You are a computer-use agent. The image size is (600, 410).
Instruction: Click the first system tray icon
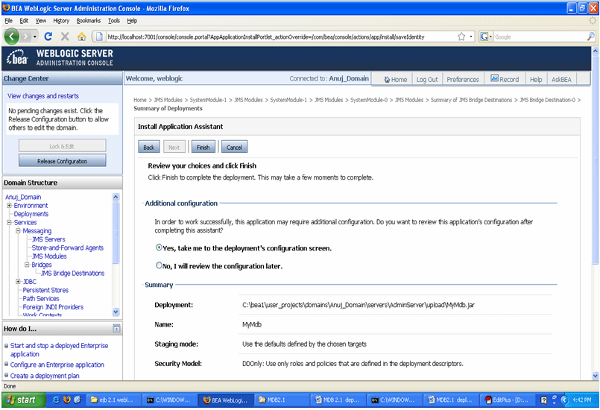[544, 400]
